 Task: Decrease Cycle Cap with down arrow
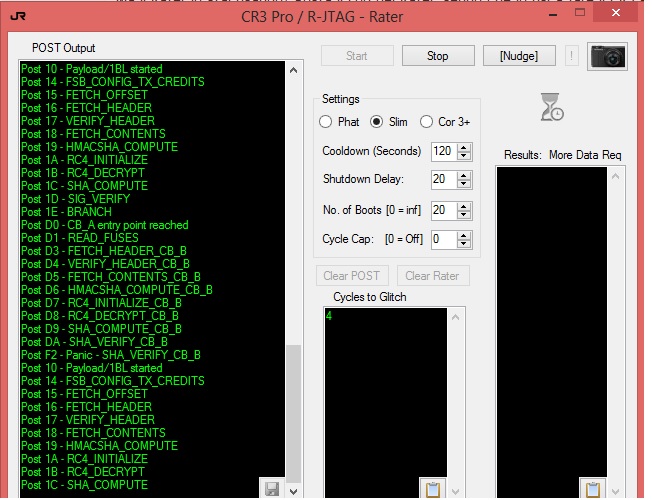pyautogui.click(x=464, y=244)
